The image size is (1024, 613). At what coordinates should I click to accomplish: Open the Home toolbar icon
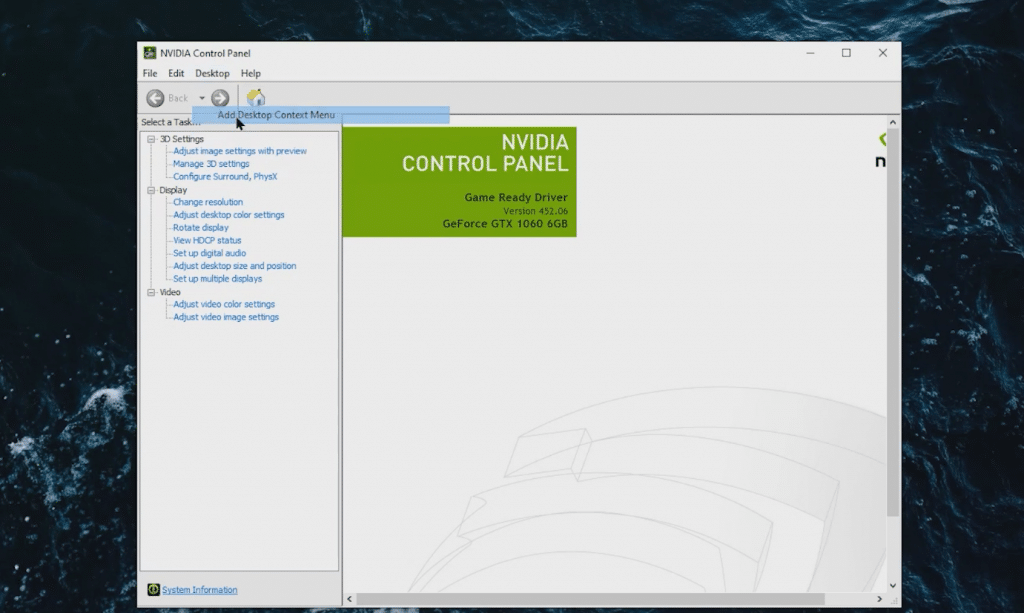[255, 96]
